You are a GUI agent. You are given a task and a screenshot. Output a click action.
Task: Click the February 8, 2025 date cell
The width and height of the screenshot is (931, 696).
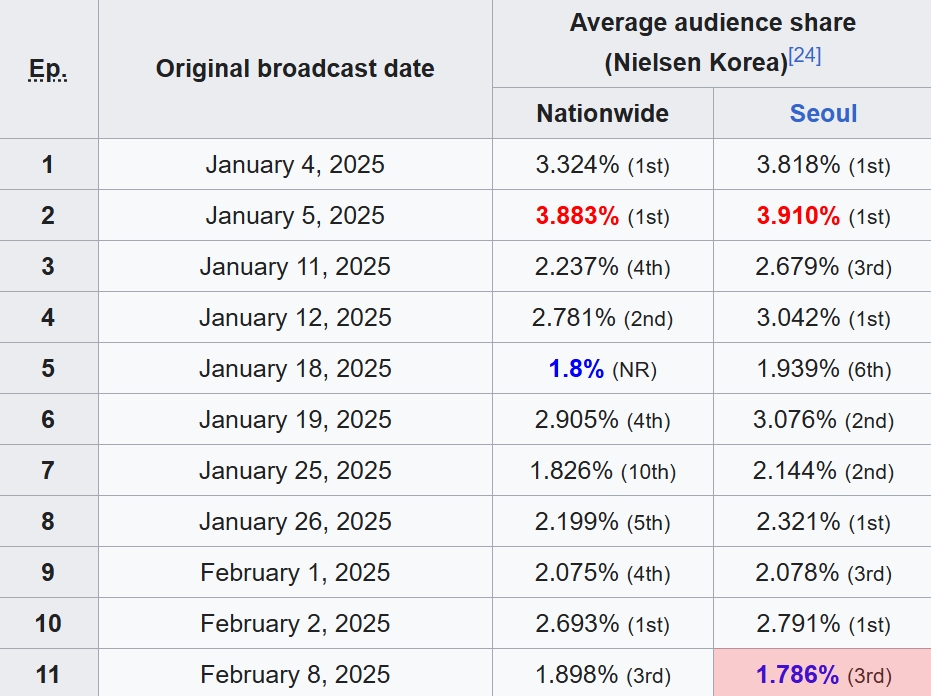point(295,675)
